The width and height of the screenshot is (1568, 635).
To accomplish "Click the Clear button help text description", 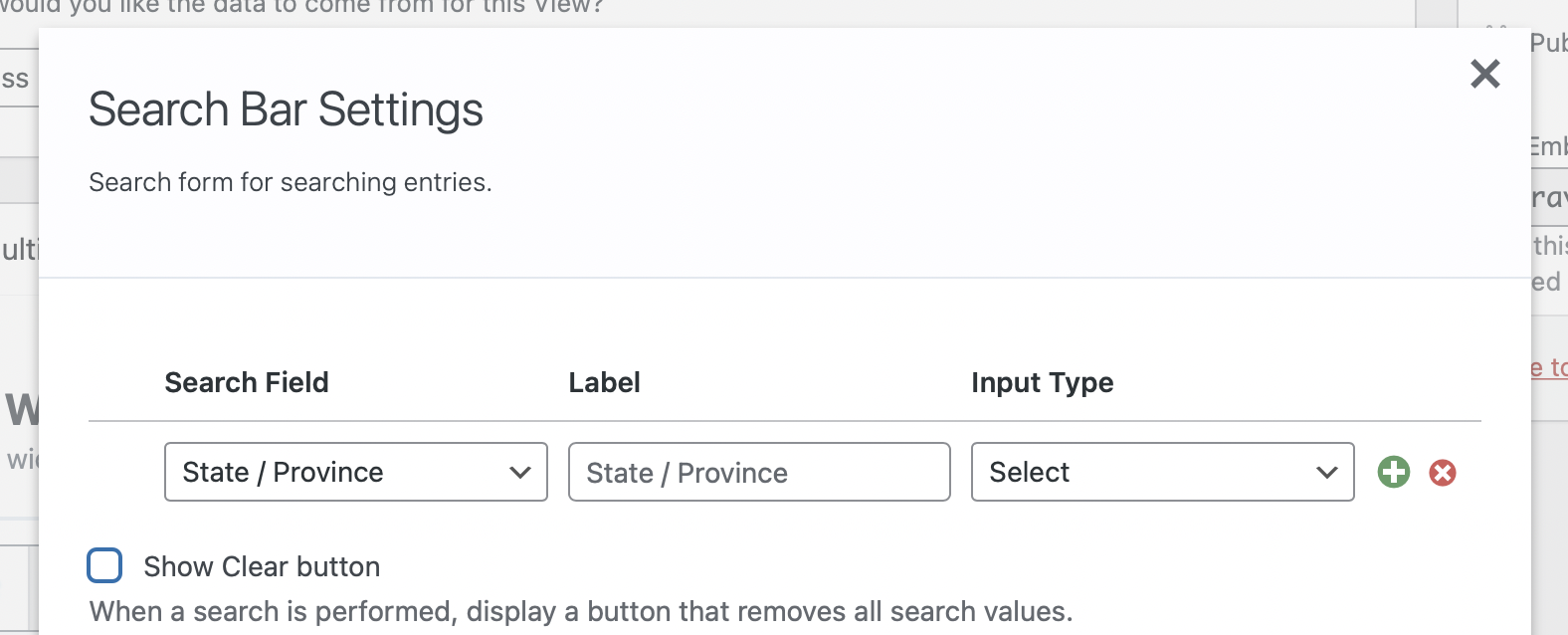I will pyautogui.click(x=580, y=611).
